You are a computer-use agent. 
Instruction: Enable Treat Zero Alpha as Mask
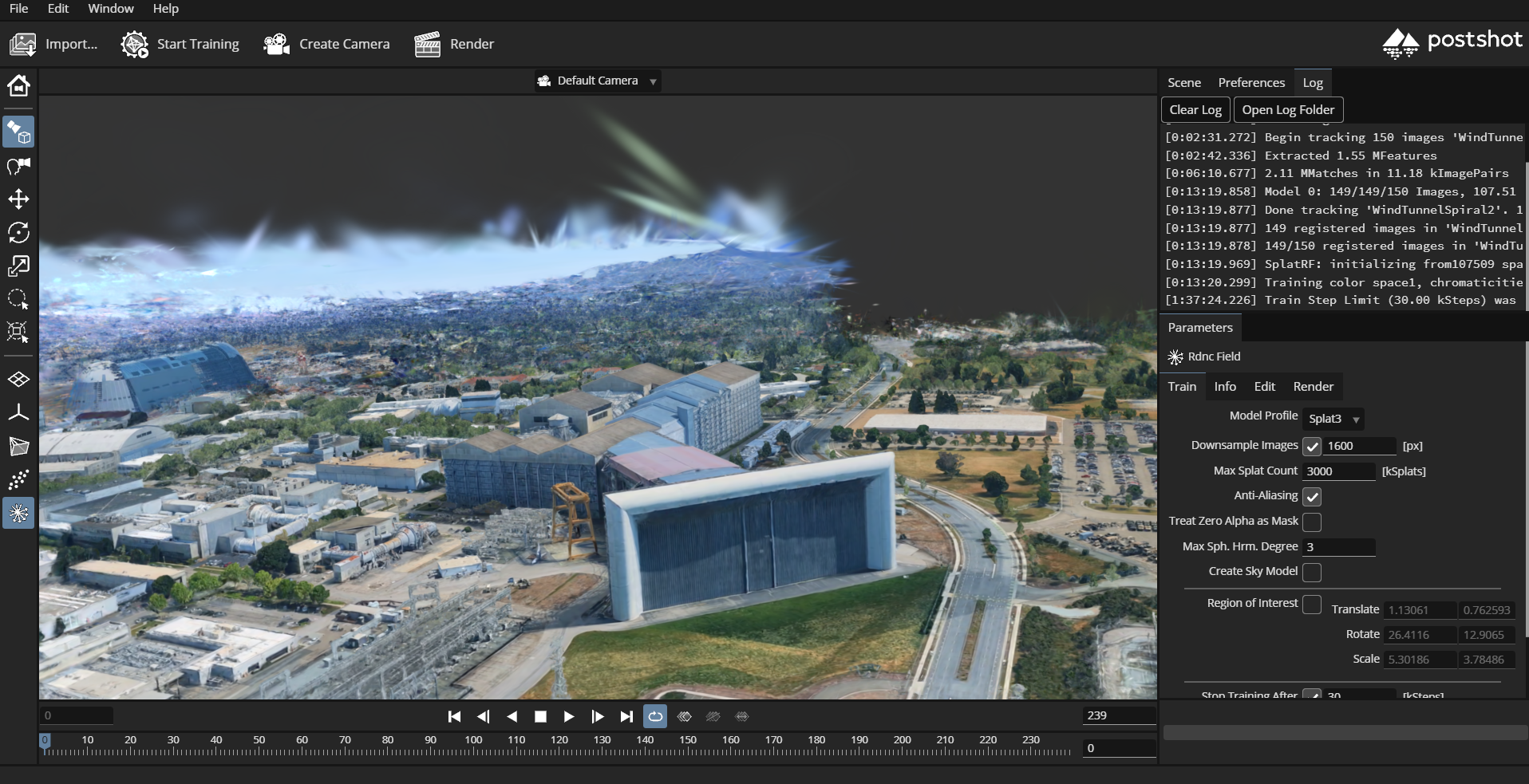point(1311,522)
